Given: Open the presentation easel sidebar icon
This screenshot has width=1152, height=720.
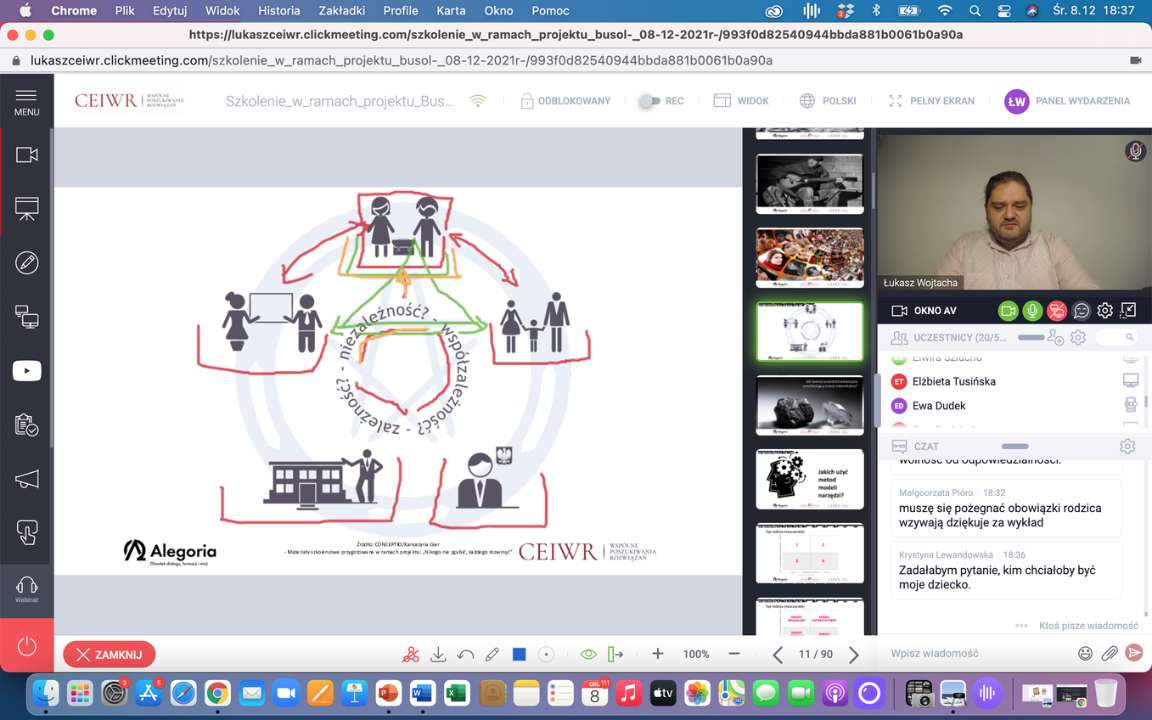Looking at the screenshot, I should click(27, 209).
